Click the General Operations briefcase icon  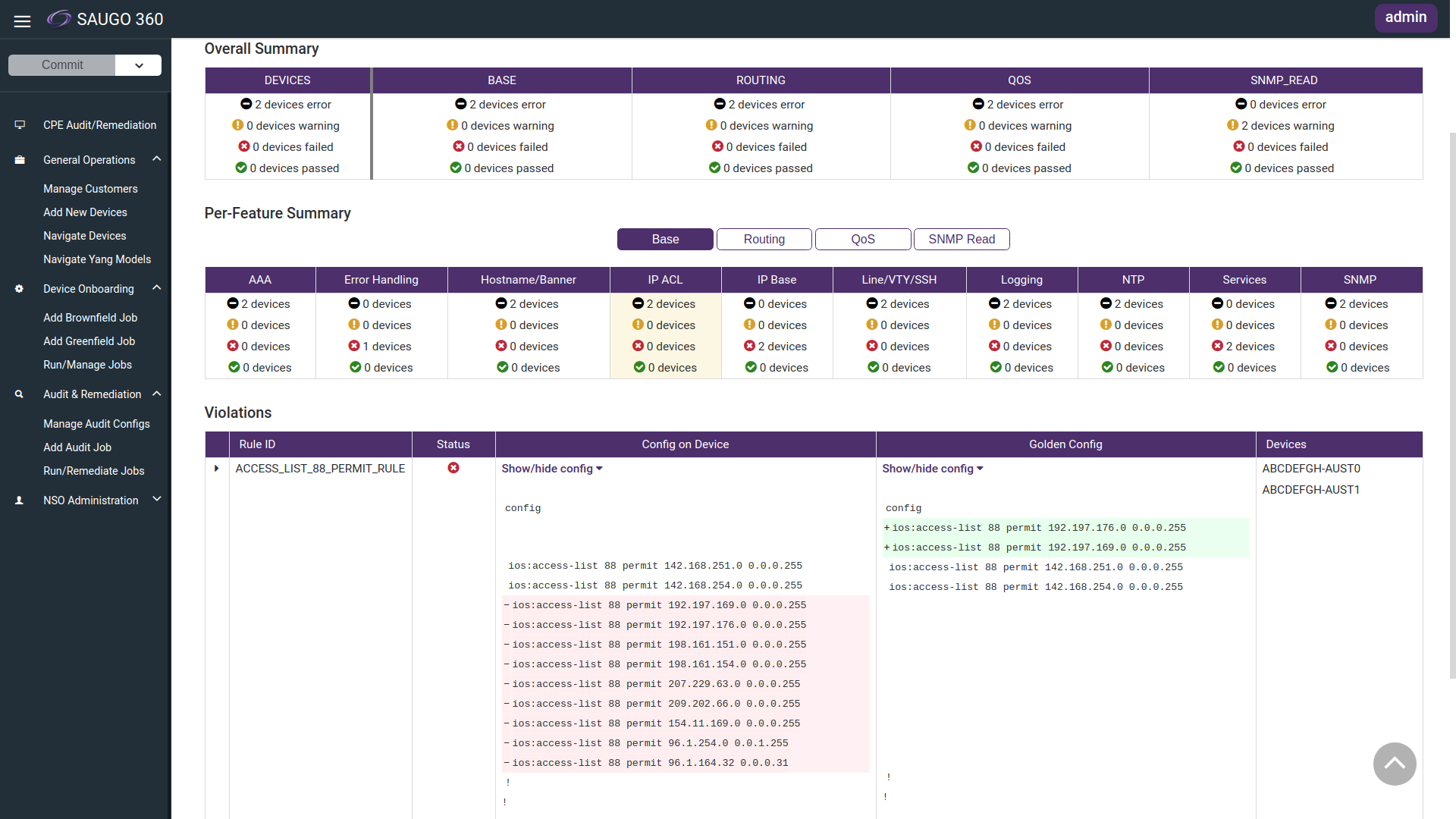point(20,160)
